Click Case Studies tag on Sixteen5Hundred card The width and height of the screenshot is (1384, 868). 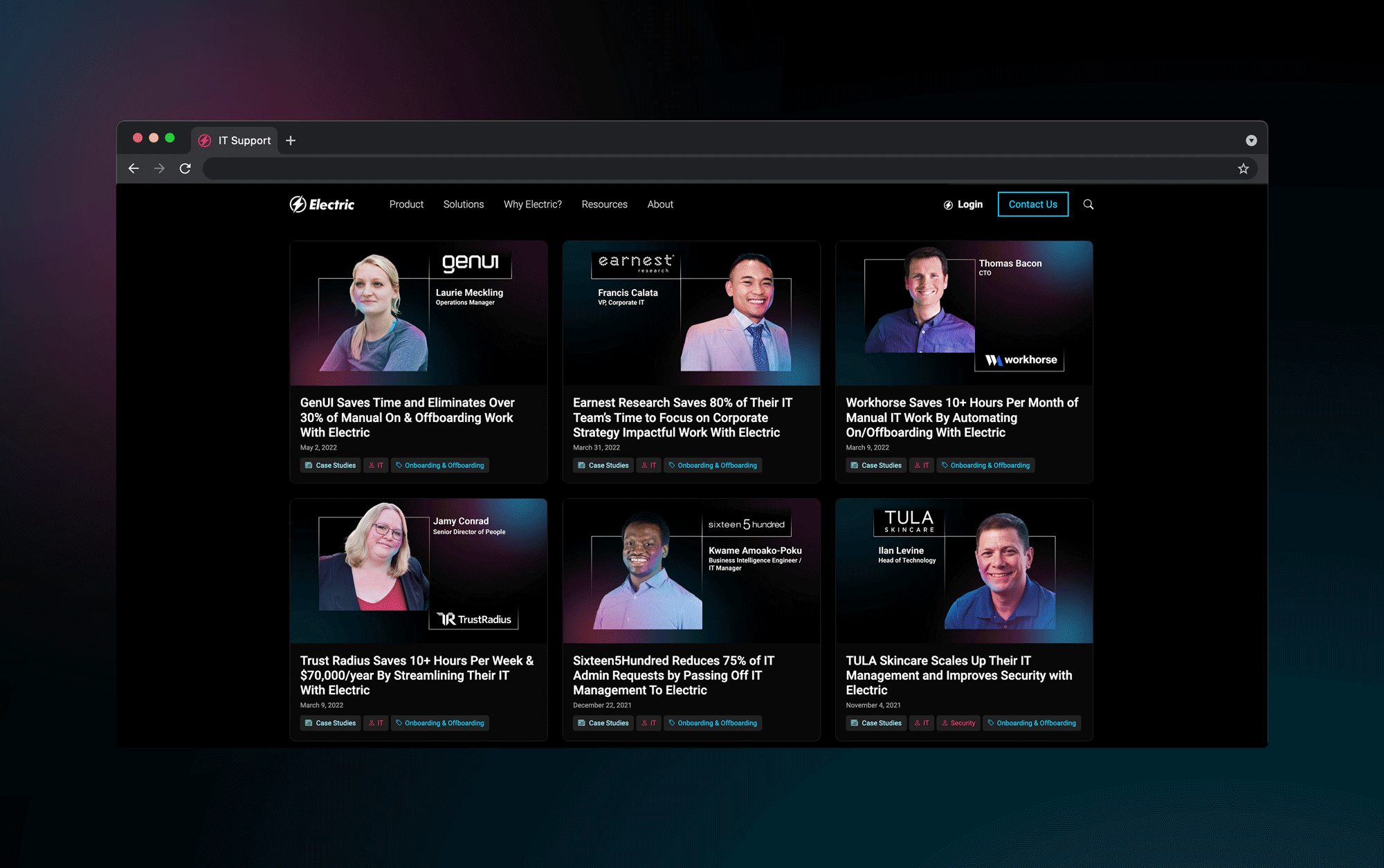(603, 723)
